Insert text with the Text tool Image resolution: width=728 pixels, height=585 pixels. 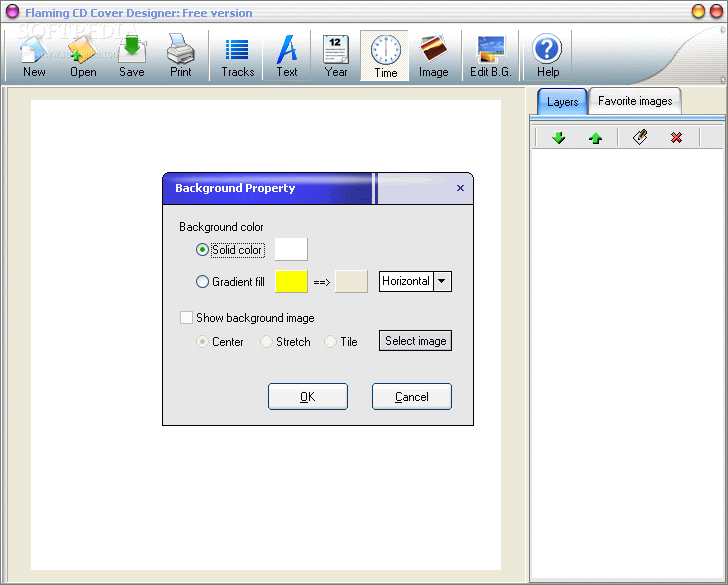point(286,56)
